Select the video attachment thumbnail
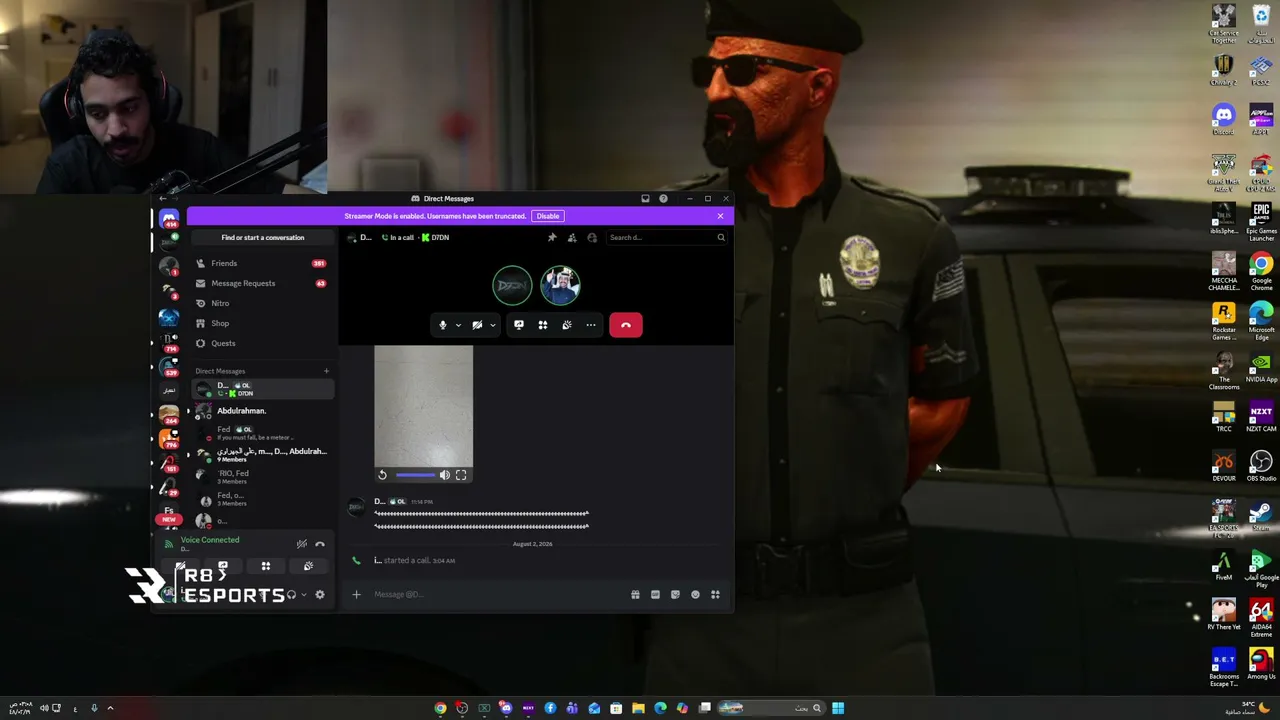 pyautogui.click(x=424, y=405)
